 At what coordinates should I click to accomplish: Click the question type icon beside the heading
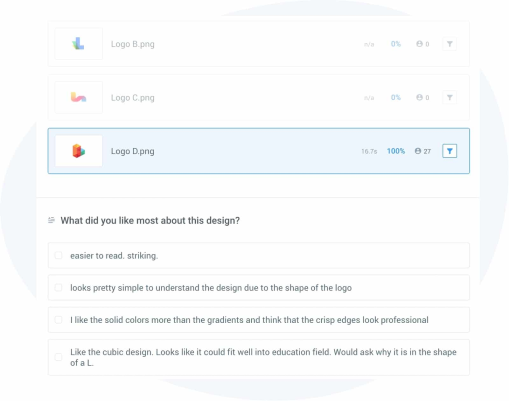(51, 220)
